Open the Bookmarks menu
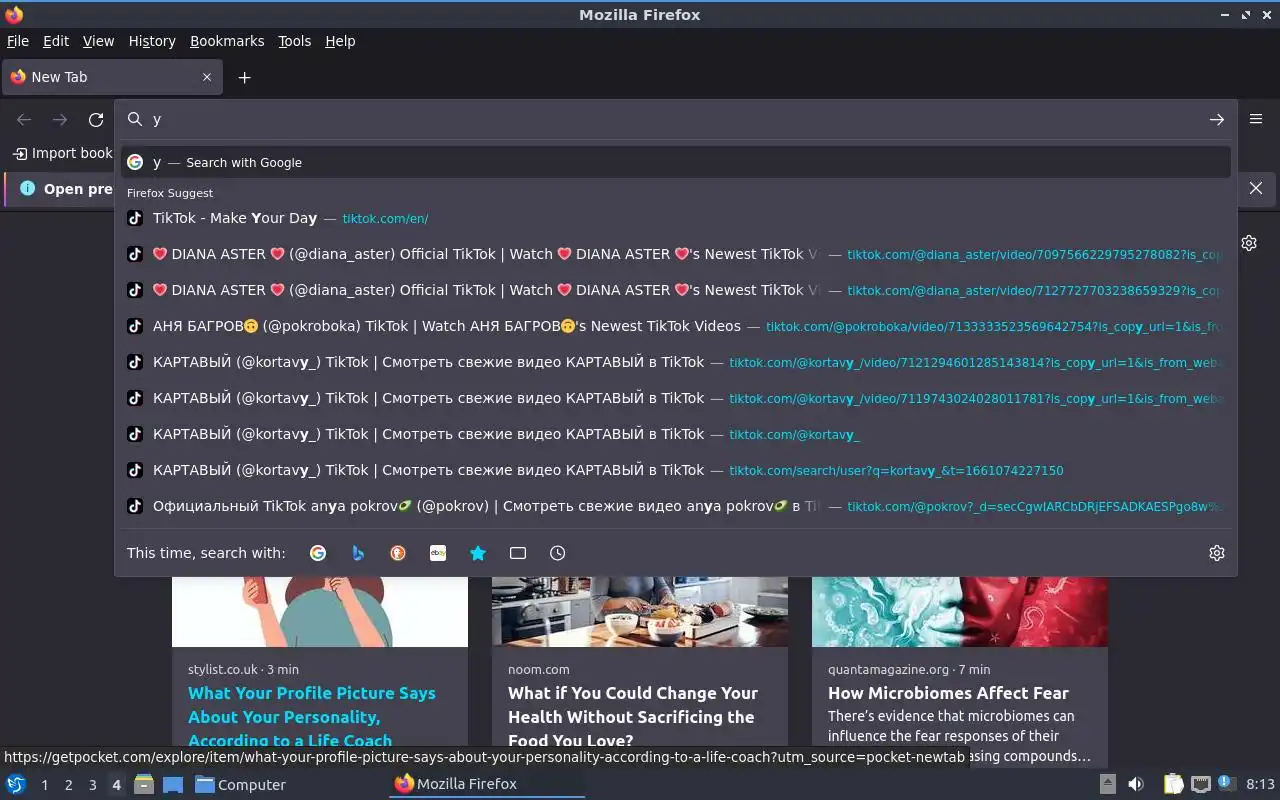The height and width of the screenshot is (800, 1280). click(x=227, y=41)
